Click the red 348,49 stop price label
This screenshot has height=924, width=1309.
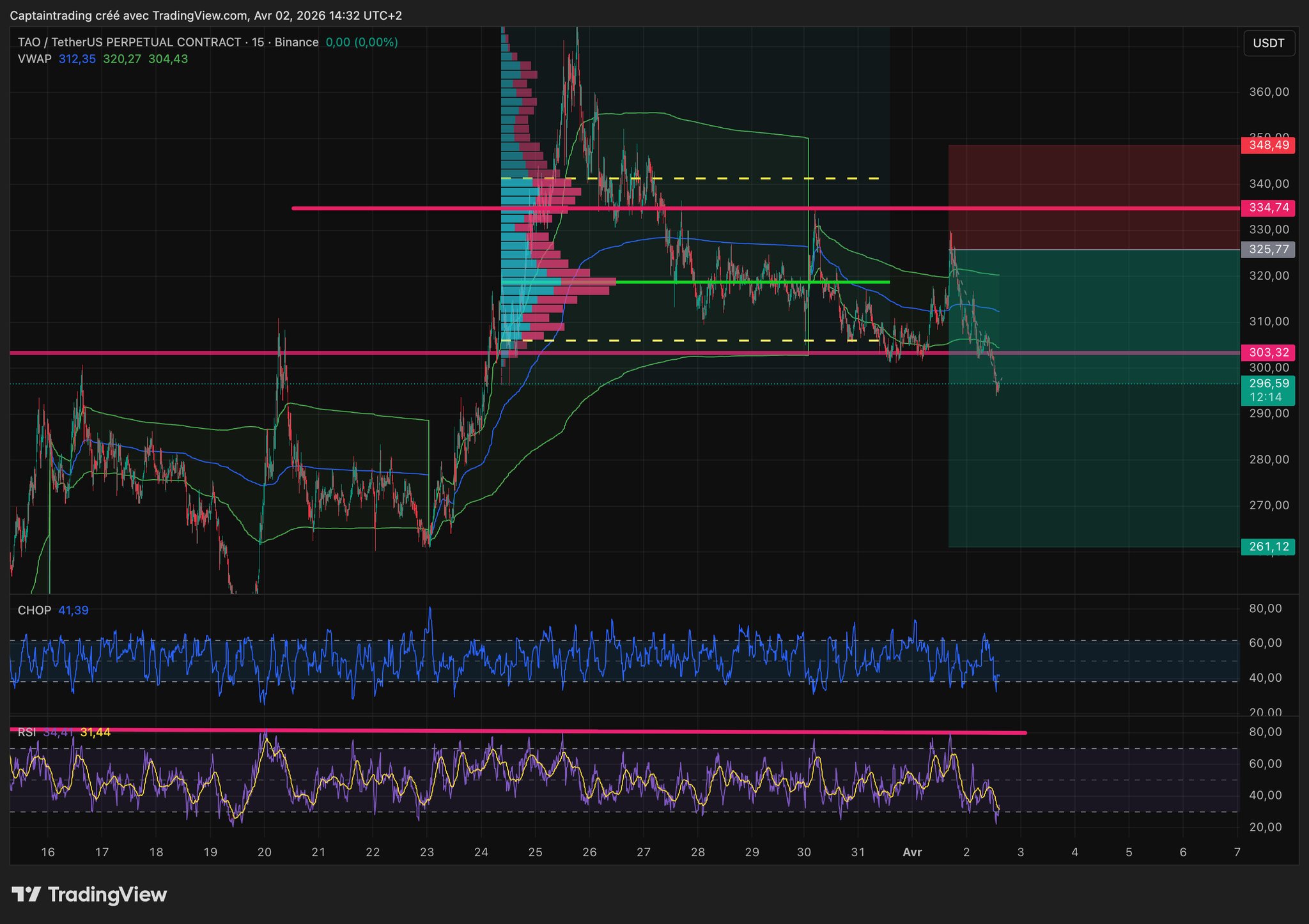[x=1267, y=145]
